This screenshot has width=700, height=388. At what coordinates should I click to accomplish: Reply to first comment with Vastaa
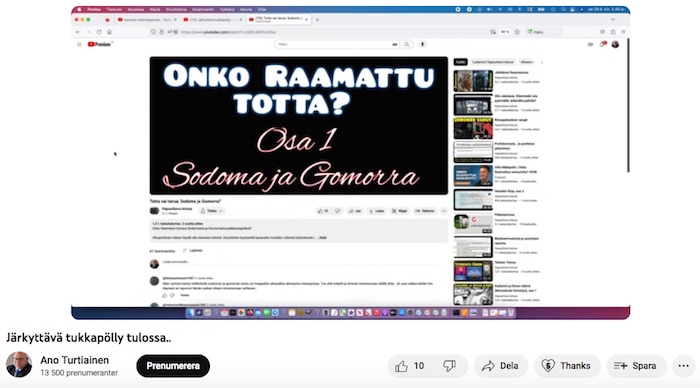click(184, 295)
